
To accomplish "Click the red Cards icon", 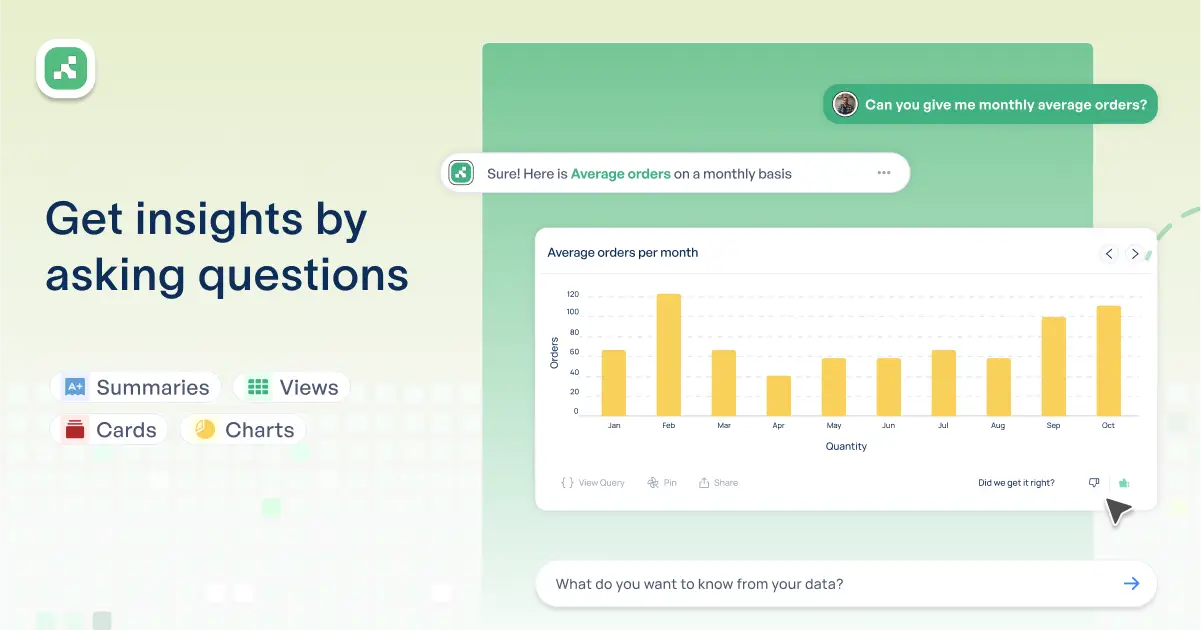I will (75, 430).
